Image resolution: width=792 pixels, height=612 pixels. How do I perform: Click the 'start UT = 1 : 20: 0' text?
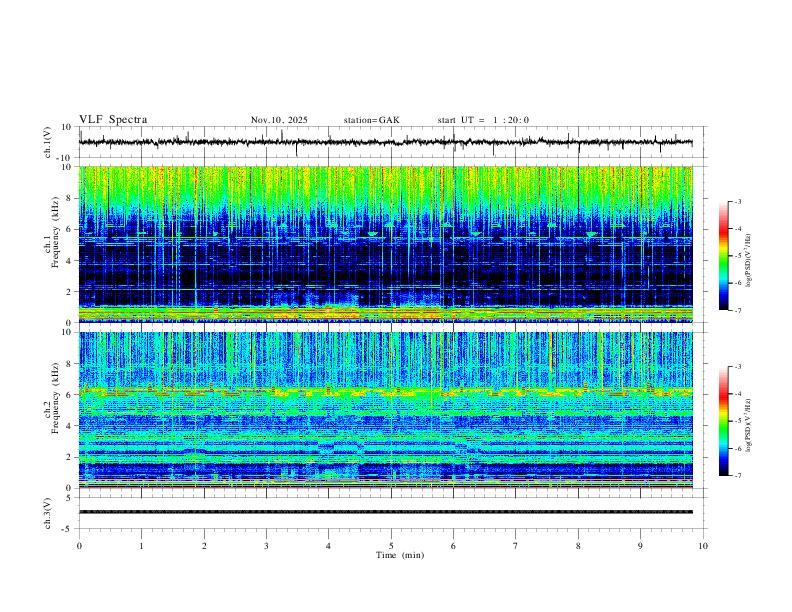pyautogui.click(x=483, y=120)
